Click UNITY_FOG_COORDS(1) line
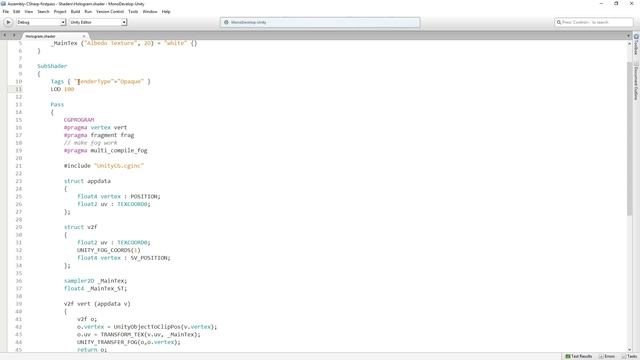The image size is (640, 360). 109,250
